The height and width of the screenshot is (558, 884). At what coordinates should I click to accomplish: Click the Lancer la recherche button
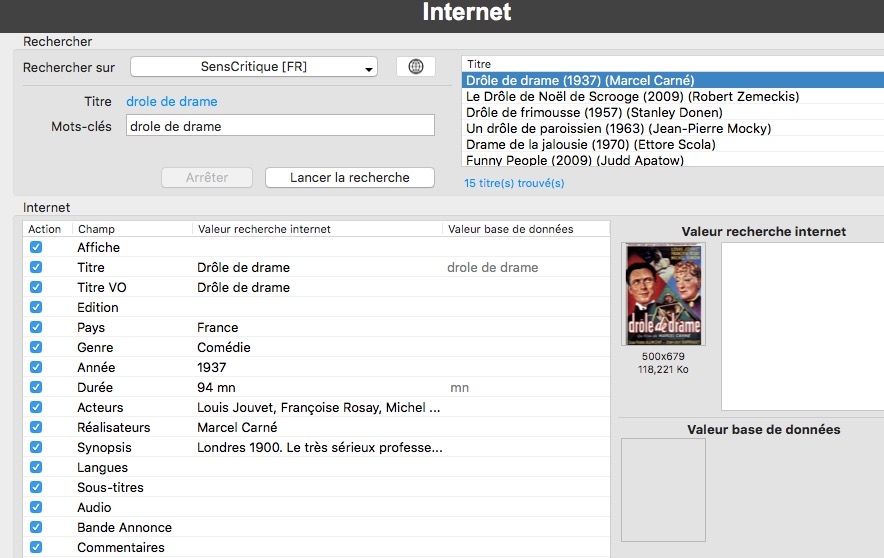coord(350,177)
